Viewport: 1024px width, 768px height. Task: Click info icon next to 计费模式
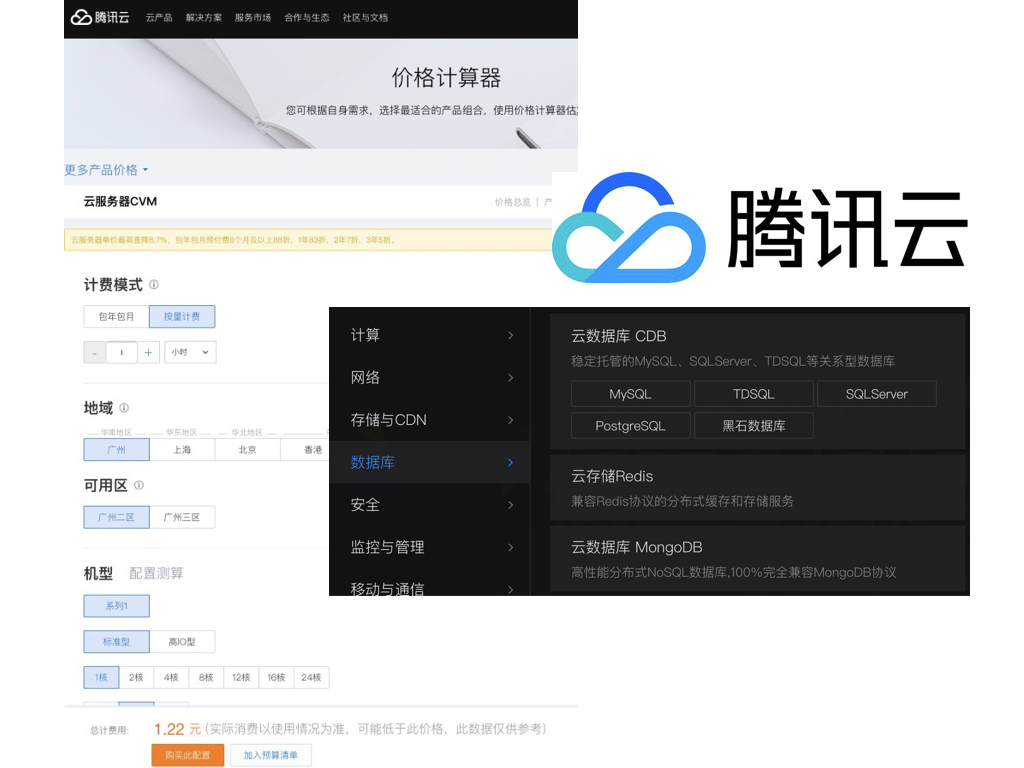[153, 285]
